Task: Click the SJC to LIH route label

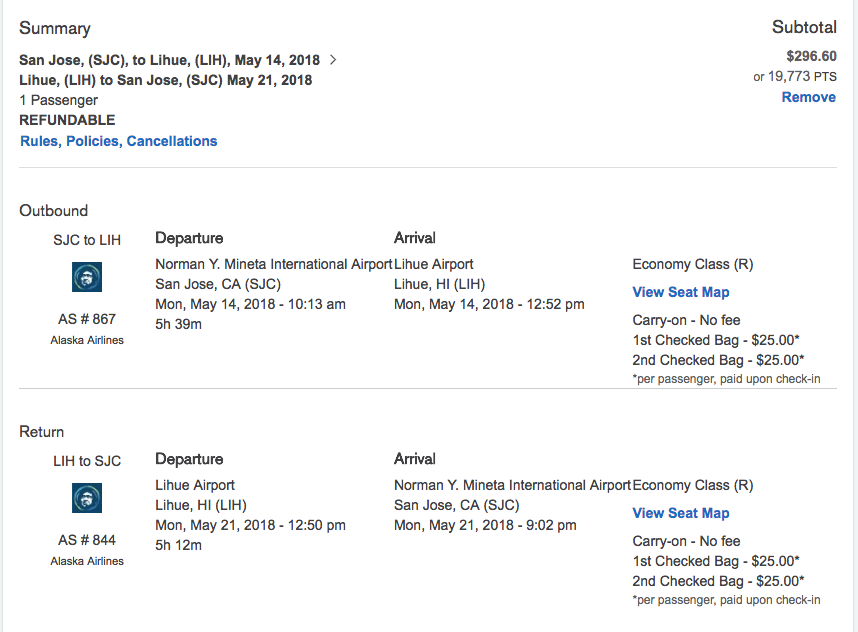Action: pyautogui.click(x=87, y=240)
